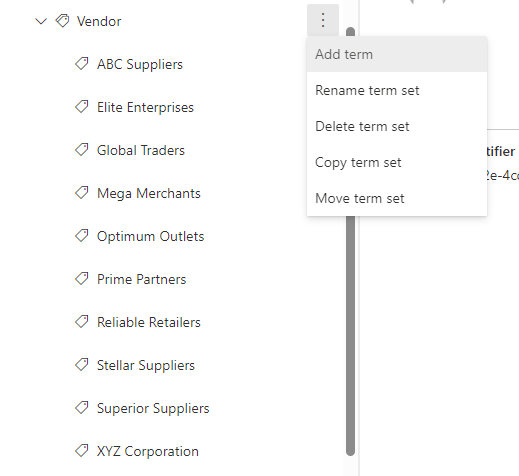
Task: Click the tag icon beside Global Traders
Action: coord(82,150)
